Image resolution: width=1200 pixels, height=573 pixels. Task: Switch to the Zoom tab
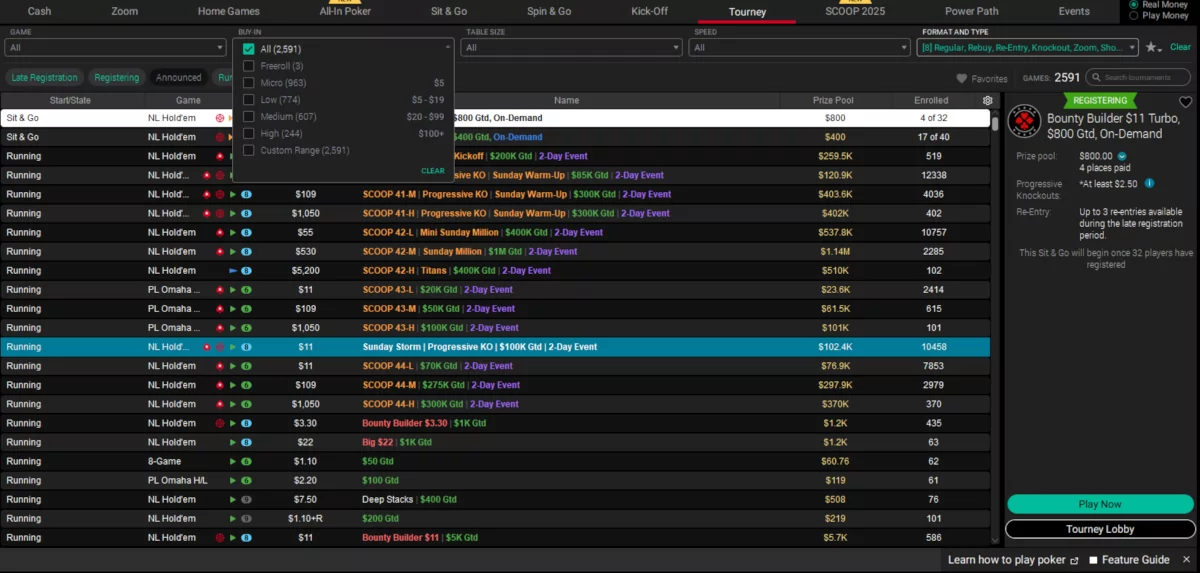(125, 12)
